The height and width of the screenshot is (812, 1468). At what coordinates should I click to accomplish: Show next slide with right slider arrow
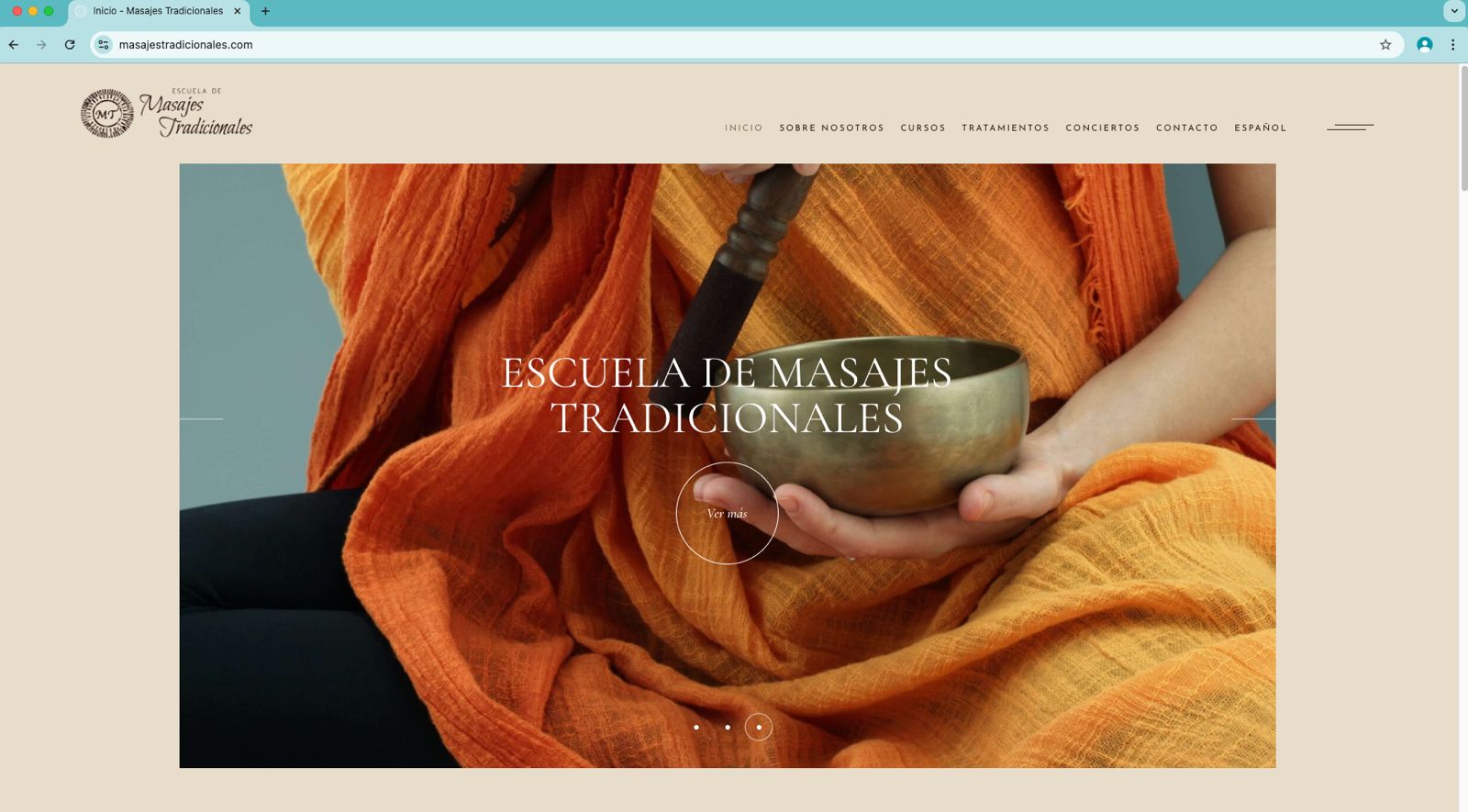(x=1253, y=418)
